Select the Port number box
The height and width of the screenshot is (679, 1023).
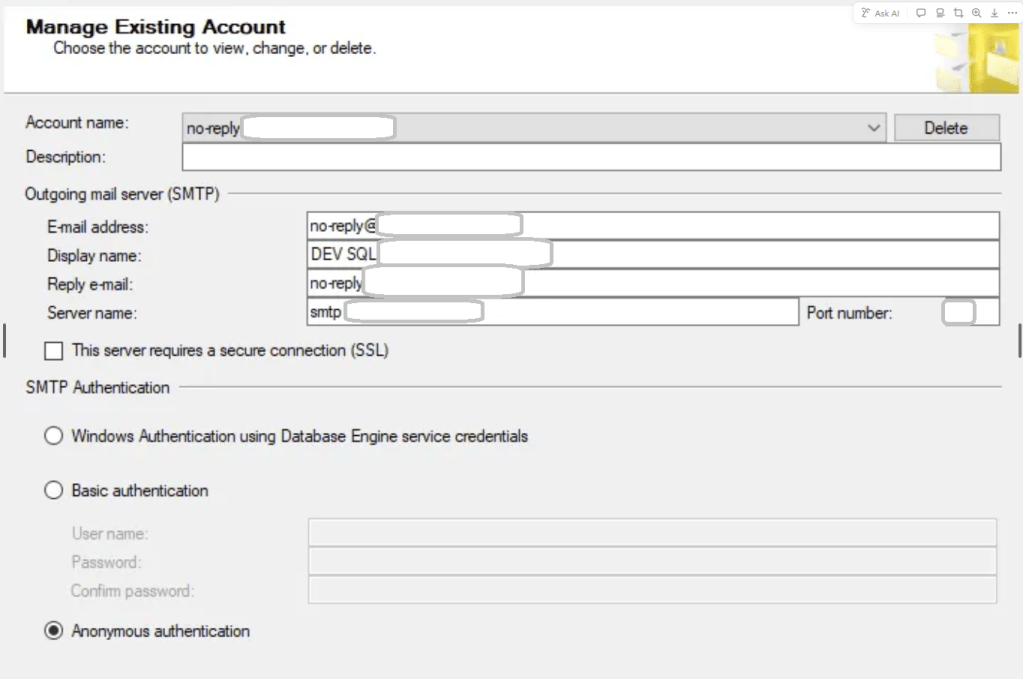(970, 313)
